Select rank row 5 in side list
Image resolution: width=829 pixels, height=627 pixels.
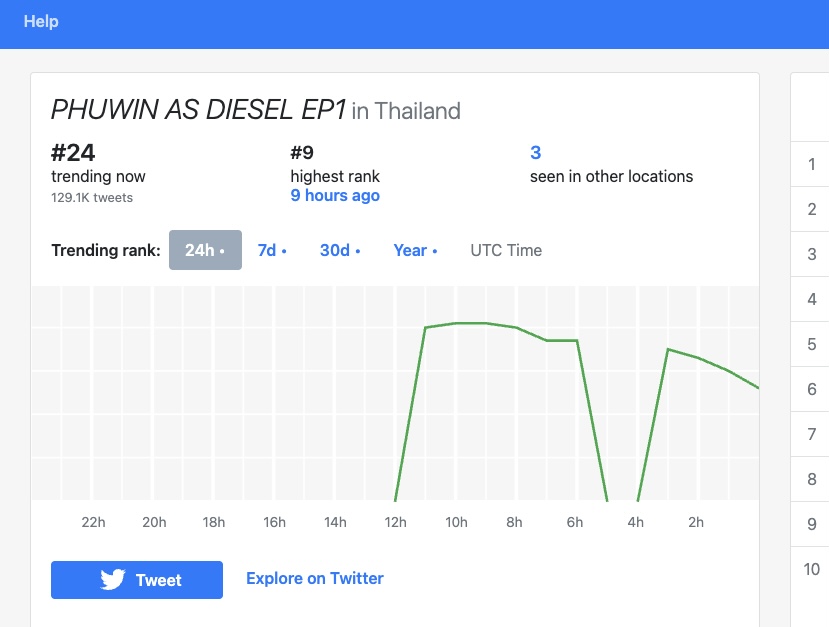(812, 344)
